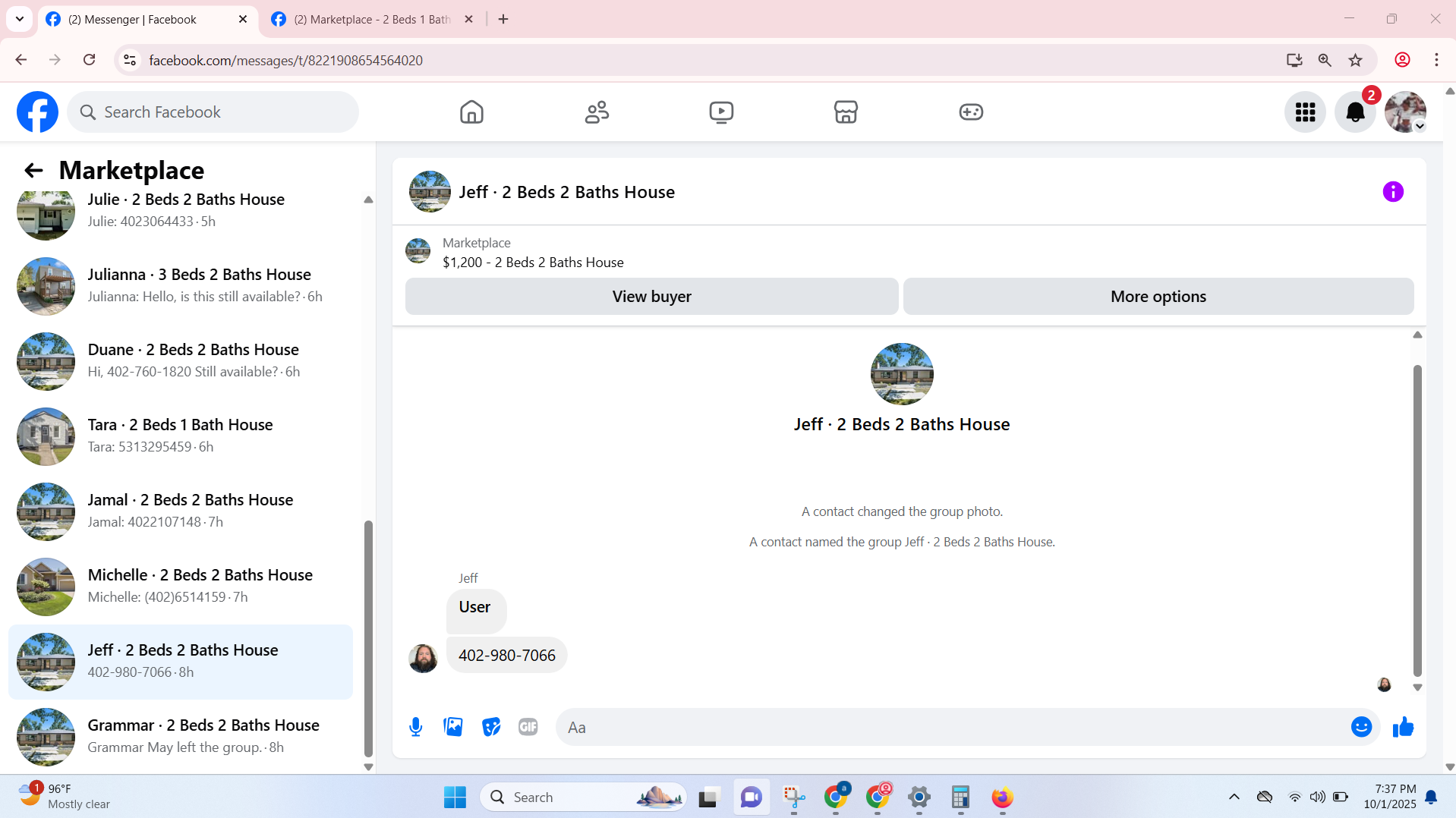Click the Windows taskbar Search box
Viewport: 1456px width, 818px height.
(584, 797)
